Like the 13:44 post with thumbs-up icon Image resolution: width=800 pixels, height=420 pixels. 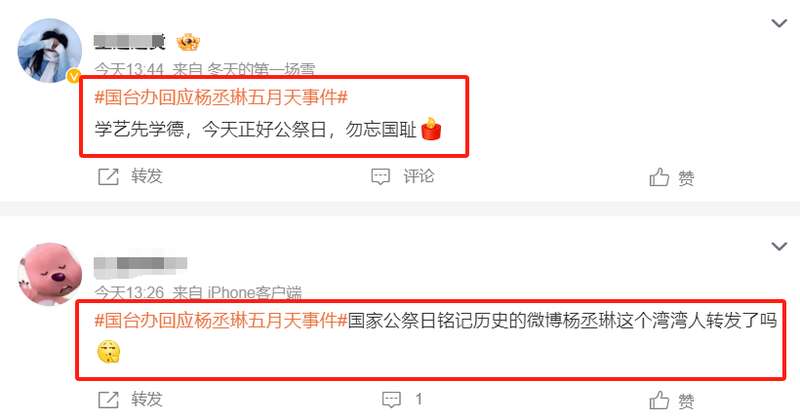pos(659,177)
